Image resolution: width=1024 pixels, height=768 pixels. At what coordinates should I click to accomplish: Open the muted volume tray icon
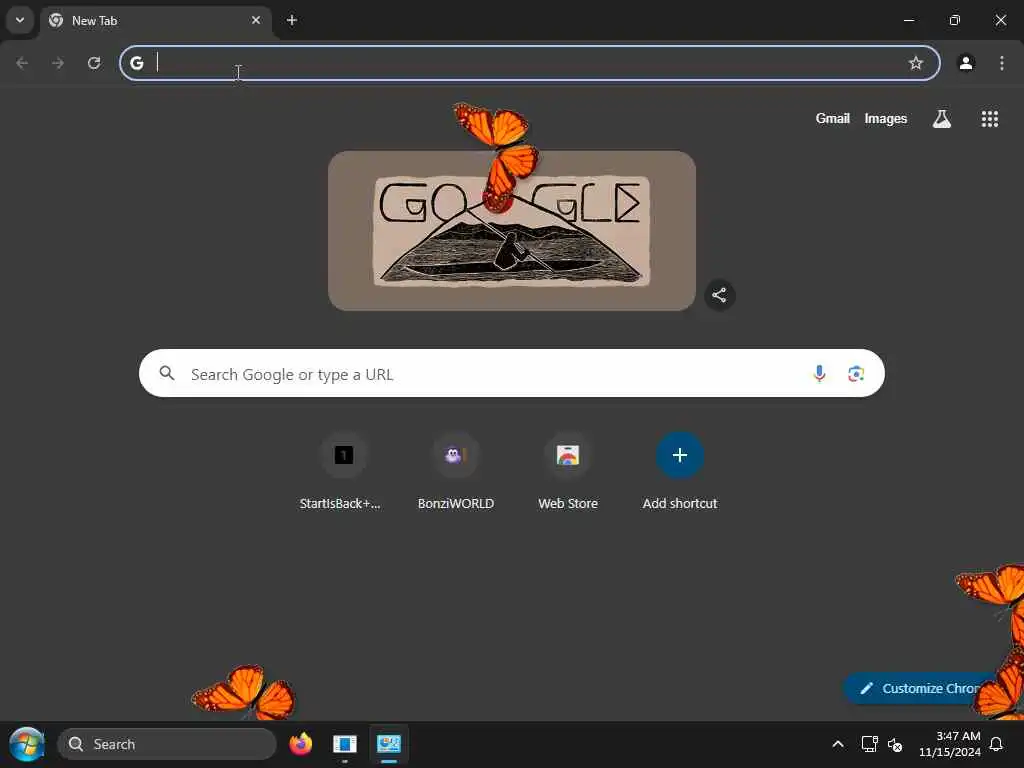click(895, 744)
